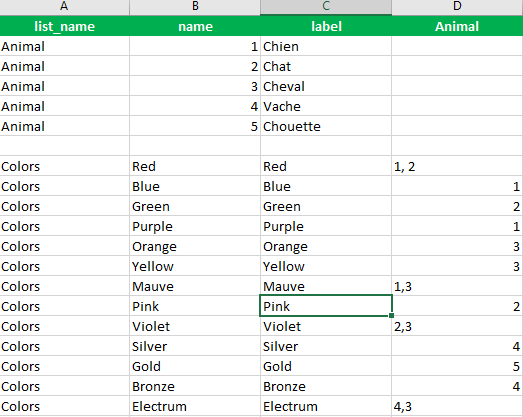Click the Cheval label cell
Viewport: 523px width, 417px height.
(326, 86)
